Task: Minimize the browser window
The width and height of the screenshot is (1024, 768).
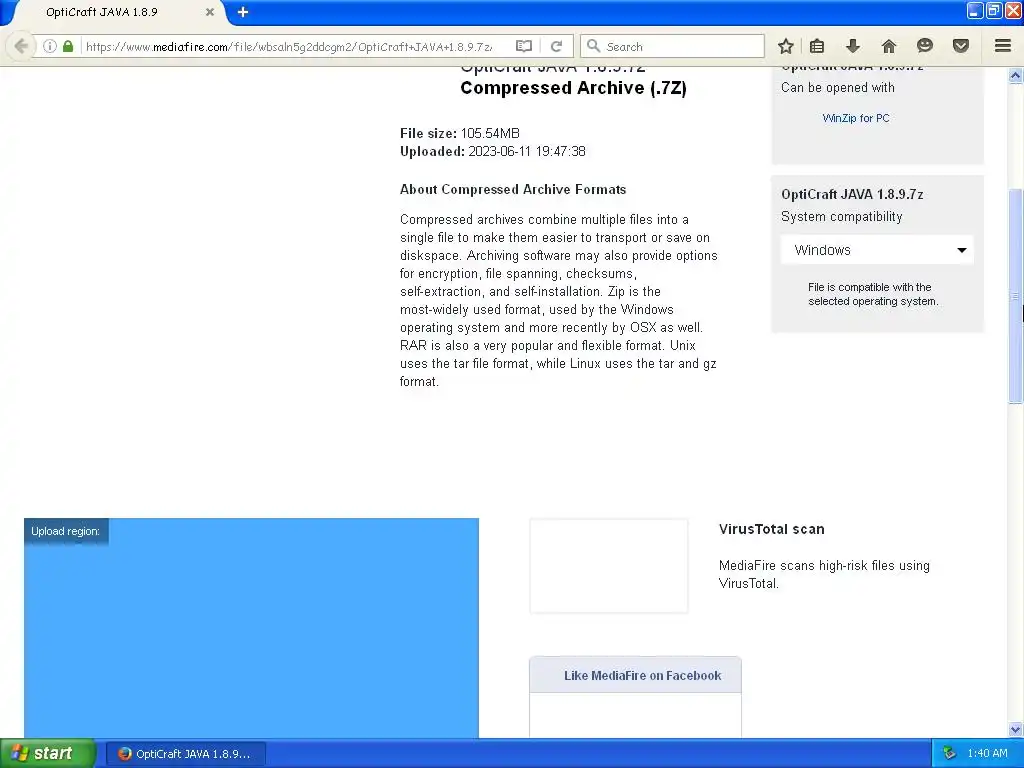Action: tap(975, 10)
